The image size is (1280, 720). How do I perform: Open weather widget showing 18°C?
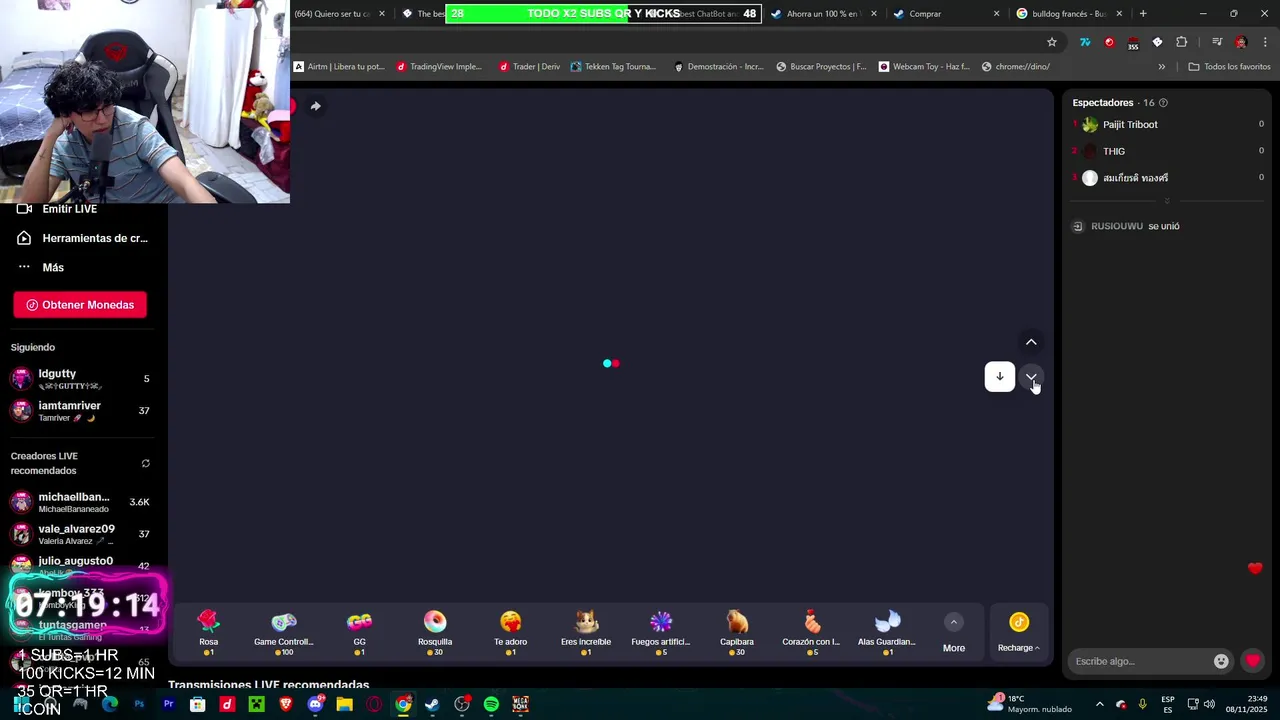1029,704
